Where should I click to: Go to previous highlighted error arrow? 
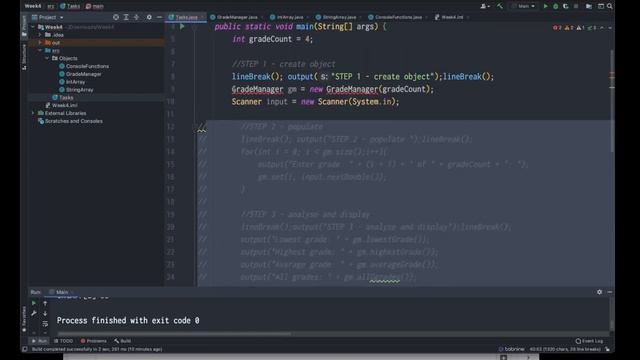tap(602, 28)
